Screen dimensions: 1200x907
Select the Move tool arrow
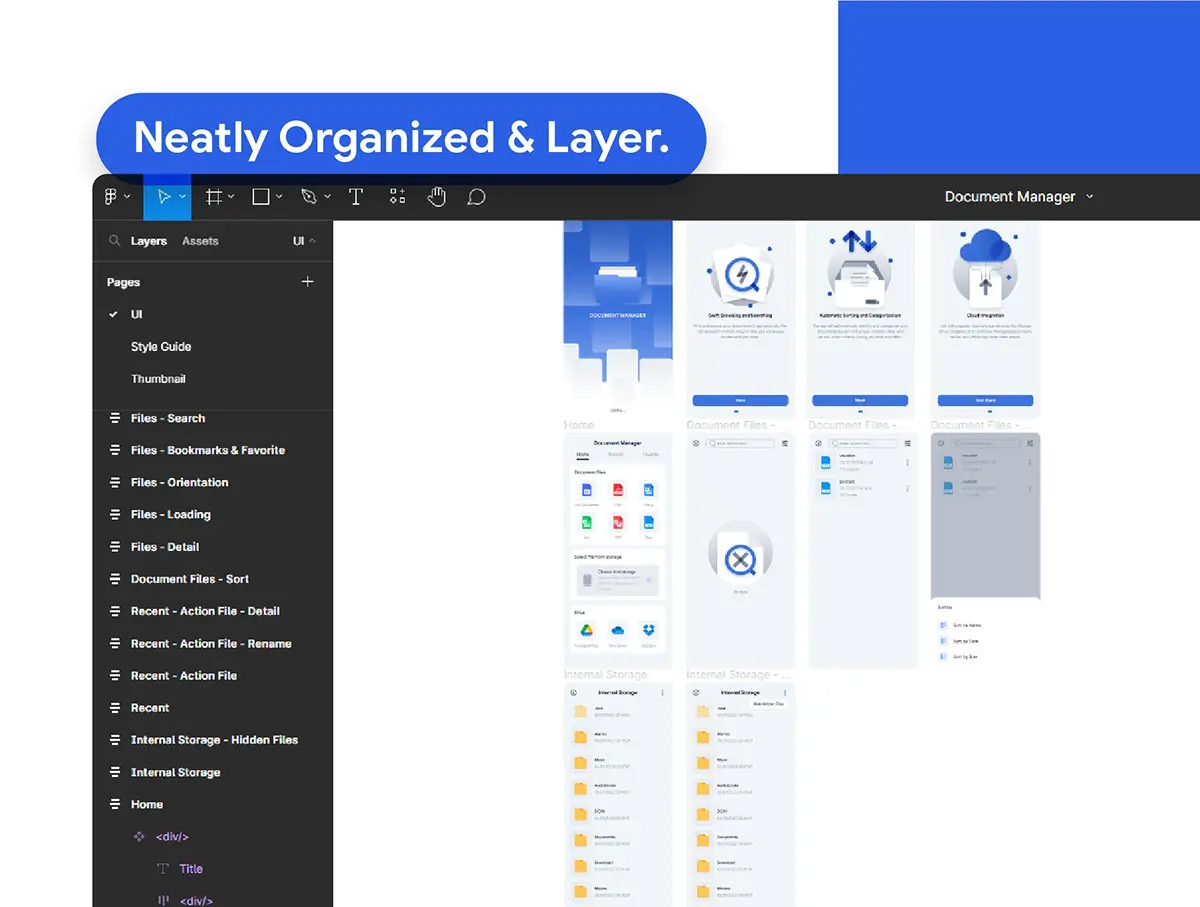tap(164, 197)
